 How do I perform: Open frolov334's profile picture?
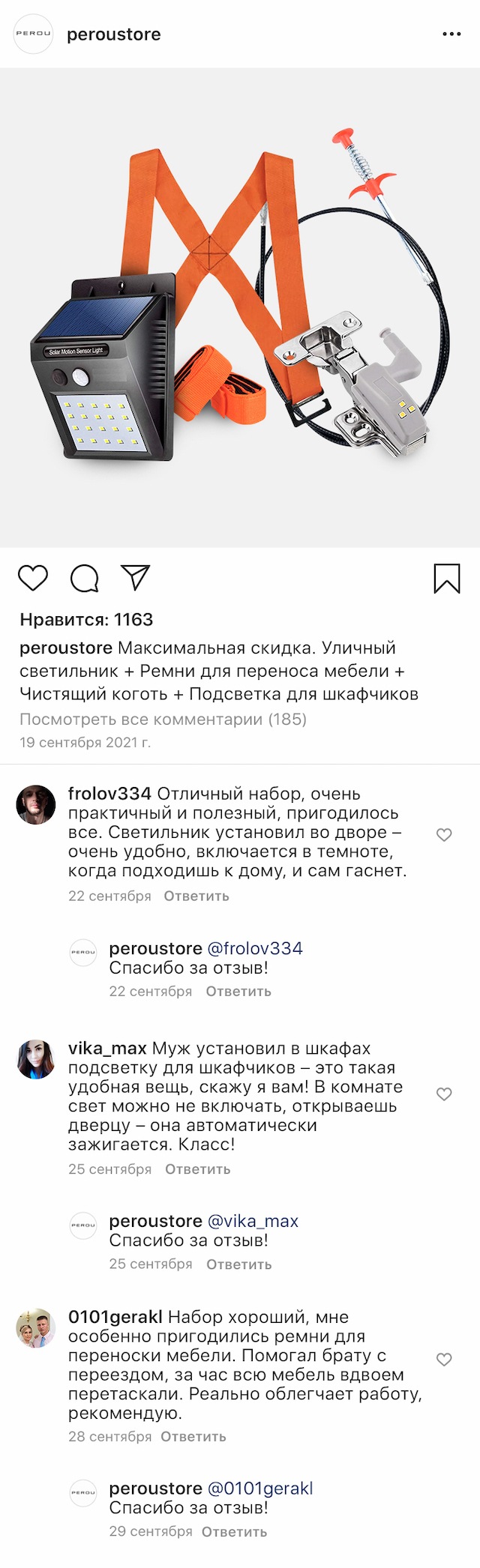tap(36, 805)
